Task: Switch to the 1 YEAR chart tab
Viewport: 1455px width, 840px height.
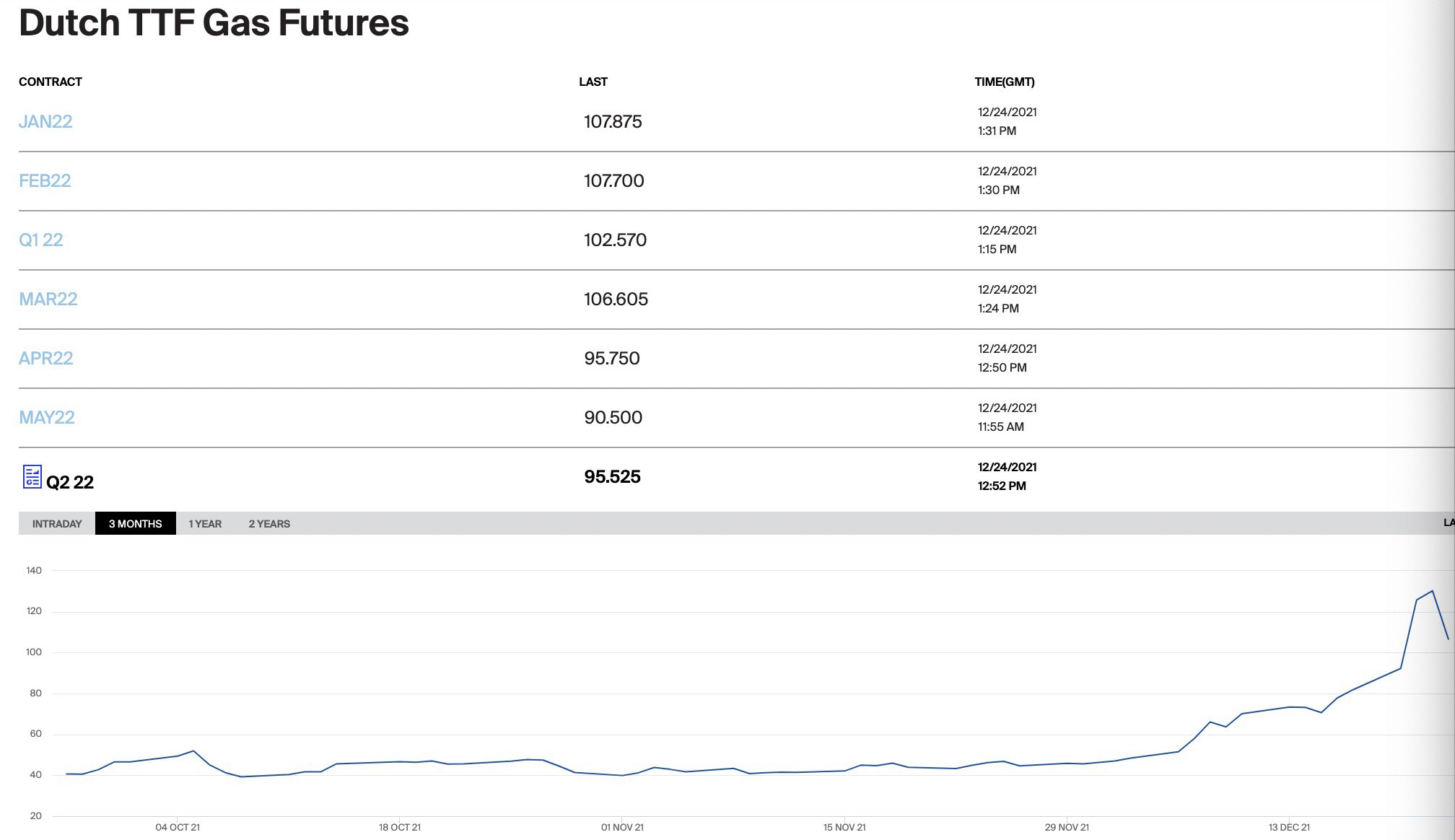Action: (x=205, y=524)
